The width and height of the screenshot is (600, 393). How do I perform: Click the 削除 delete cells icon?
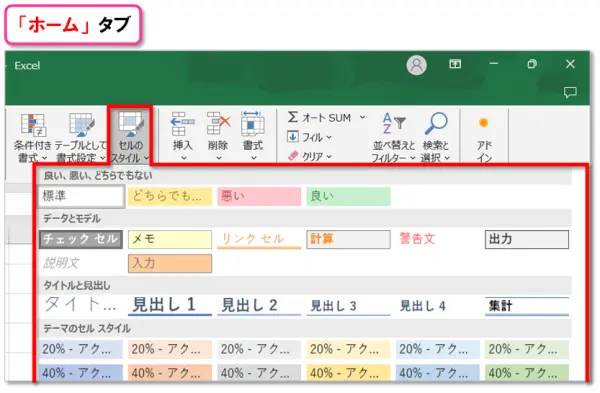(x=218, y=124)
